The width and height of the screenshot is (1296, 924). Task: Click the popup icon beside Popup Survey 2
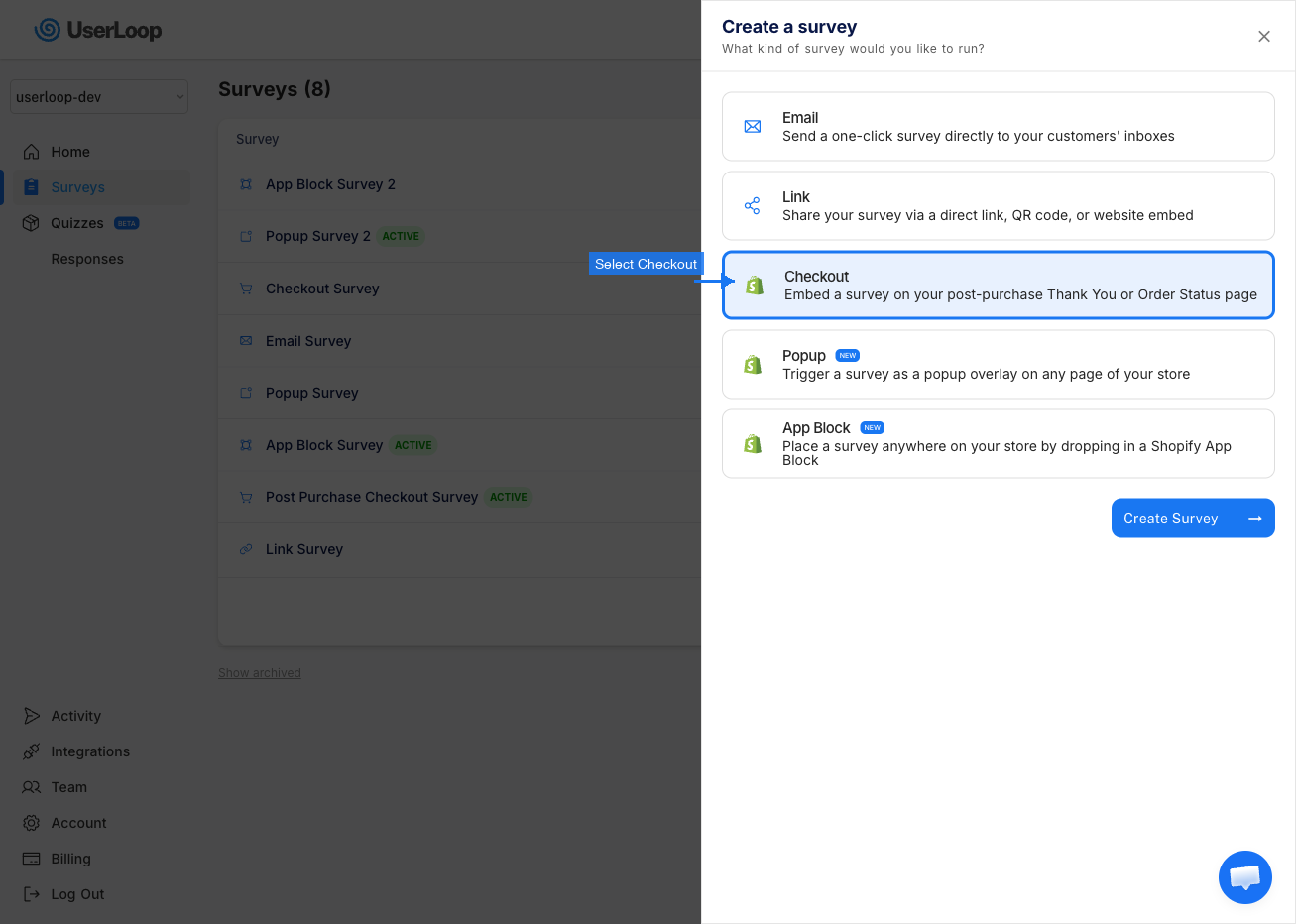tap(245, 236)
